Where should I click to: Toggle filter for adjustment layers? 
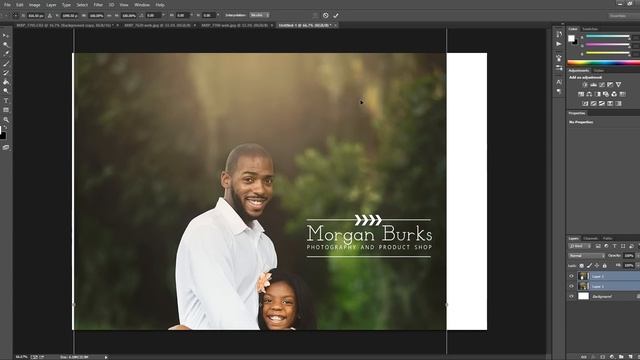click(606, 246)
